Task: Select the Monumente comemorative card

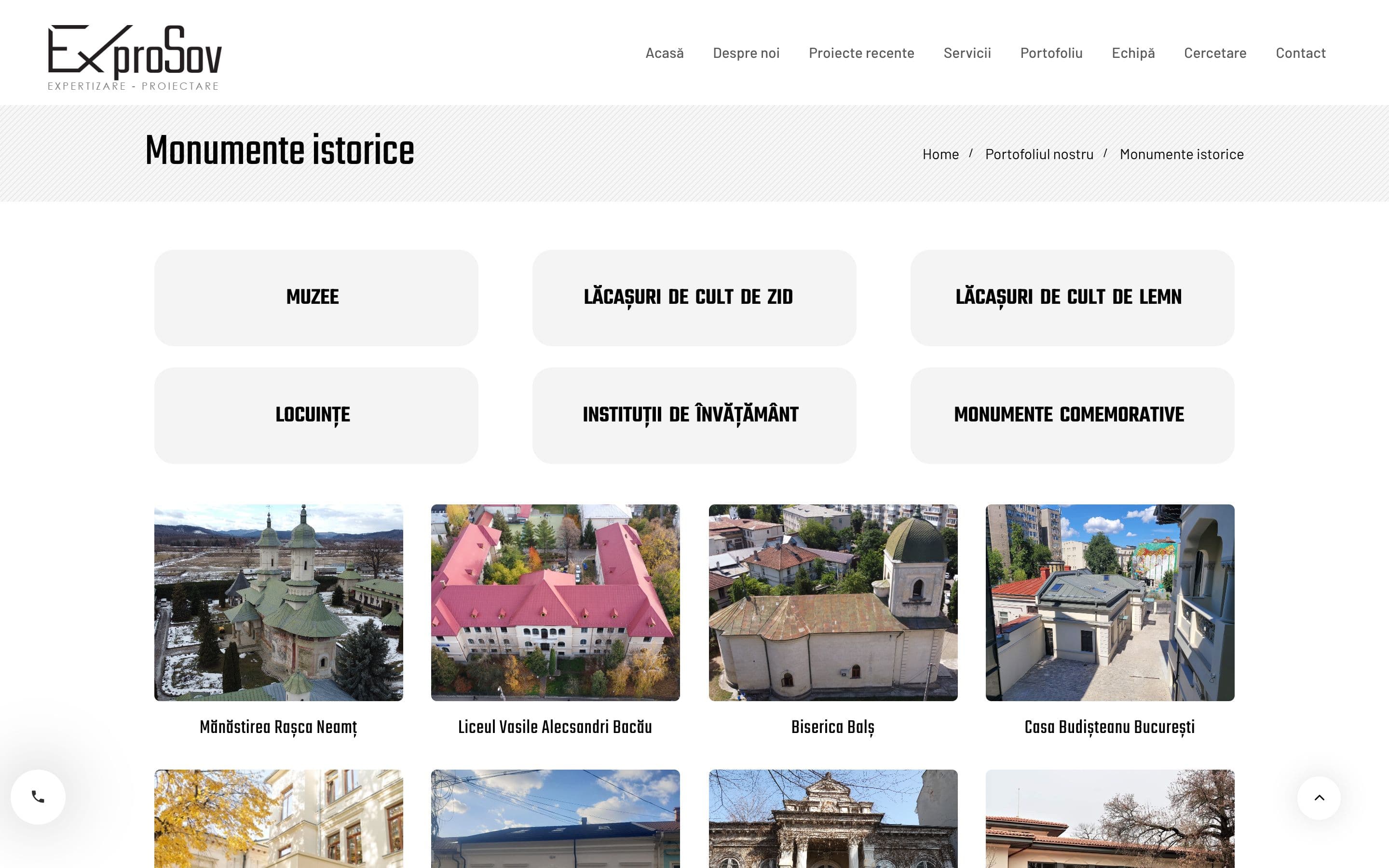Action: (1072, 416)
